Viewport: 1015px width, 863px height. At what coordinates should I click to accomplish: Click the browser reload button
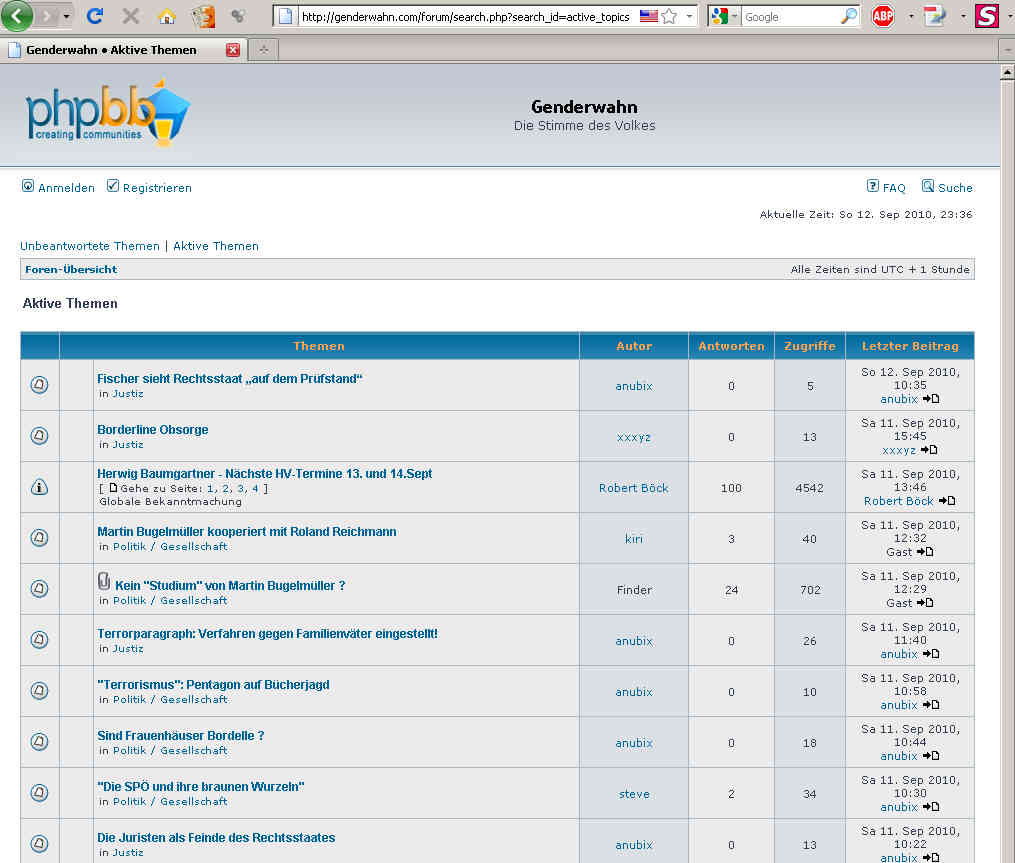pyautogui.click(x=95, y=16)
